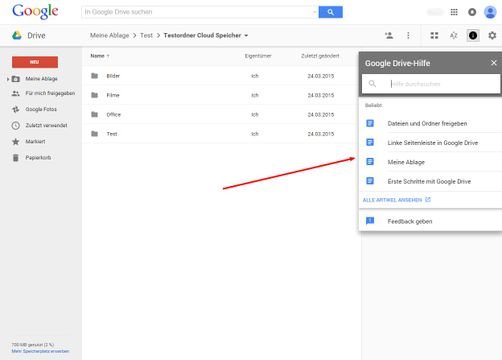502x360 pixels.
Task: Expand the Meine Ablage tree arrow
Action: (8, 79)
